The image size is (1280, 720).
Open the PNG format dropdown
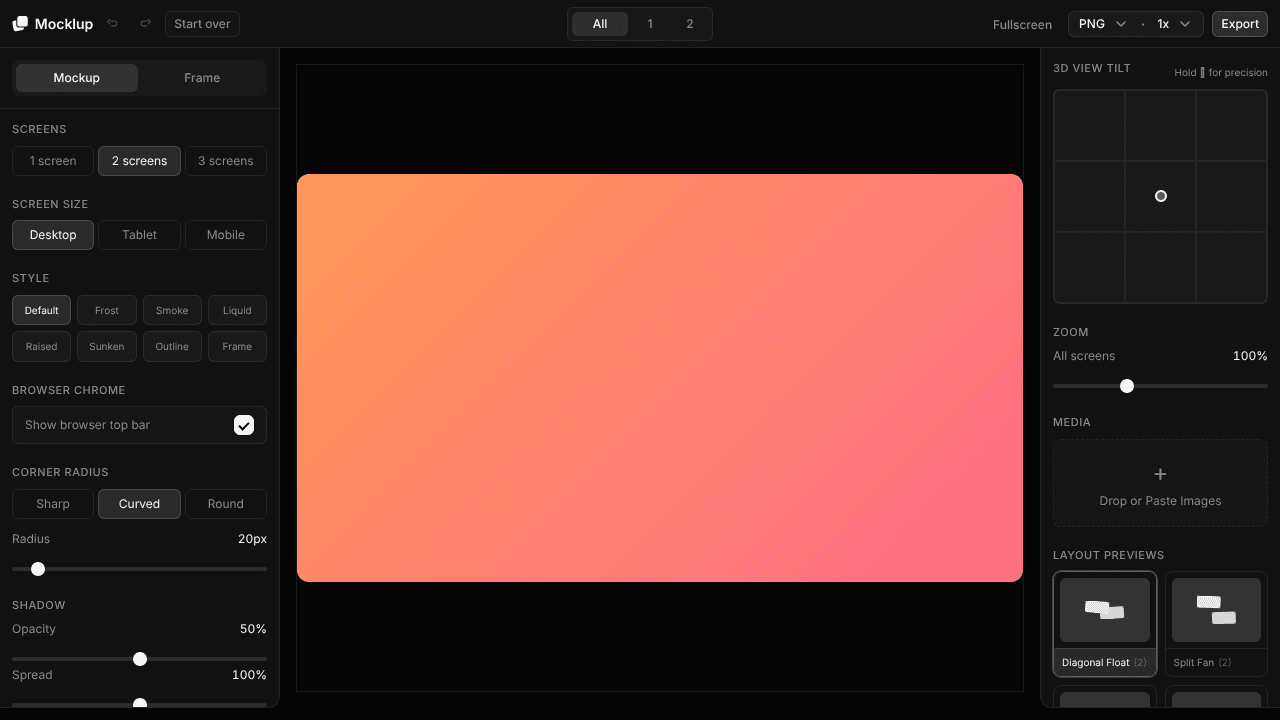[x=1102, y=24]
